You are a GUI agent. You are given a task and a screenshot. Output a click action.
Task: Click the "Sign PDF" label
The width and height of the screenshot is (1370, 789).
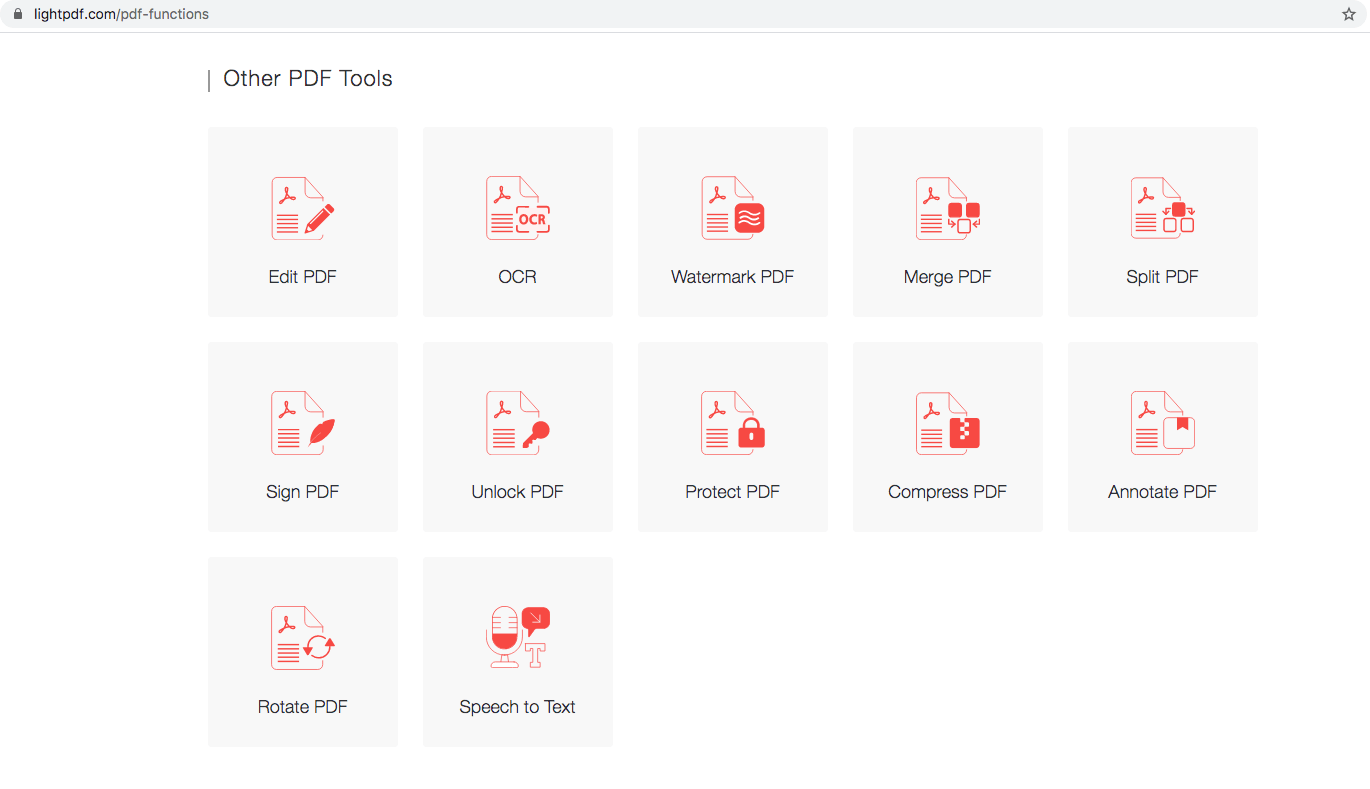(x=303, y=492)
